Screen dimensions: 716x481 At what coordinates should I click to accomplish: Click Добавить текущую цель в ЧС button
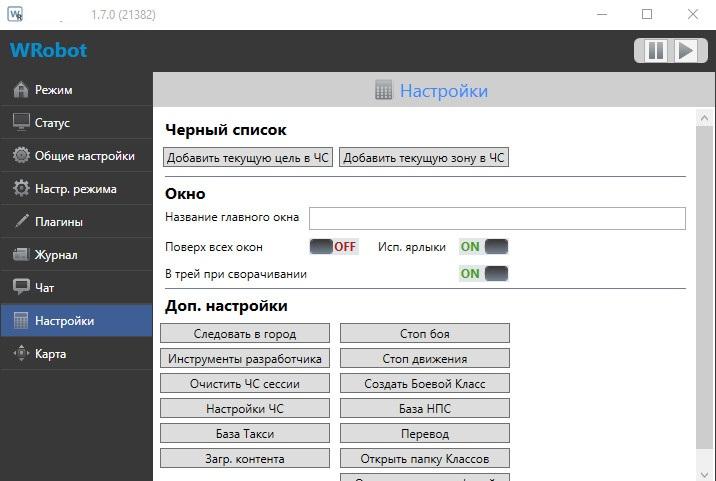pyautogui.click(x=249, y=158)
